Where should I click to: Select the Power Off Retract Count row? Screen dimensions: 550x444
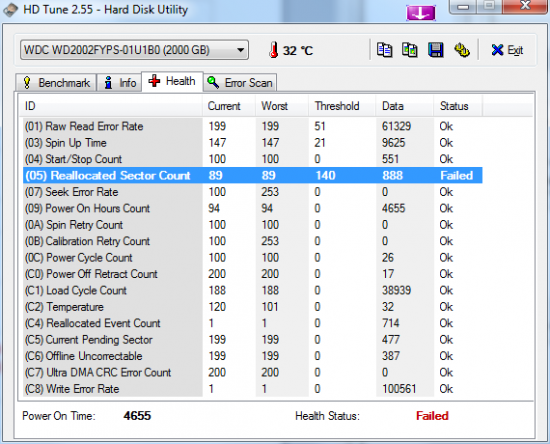point(253,274)
